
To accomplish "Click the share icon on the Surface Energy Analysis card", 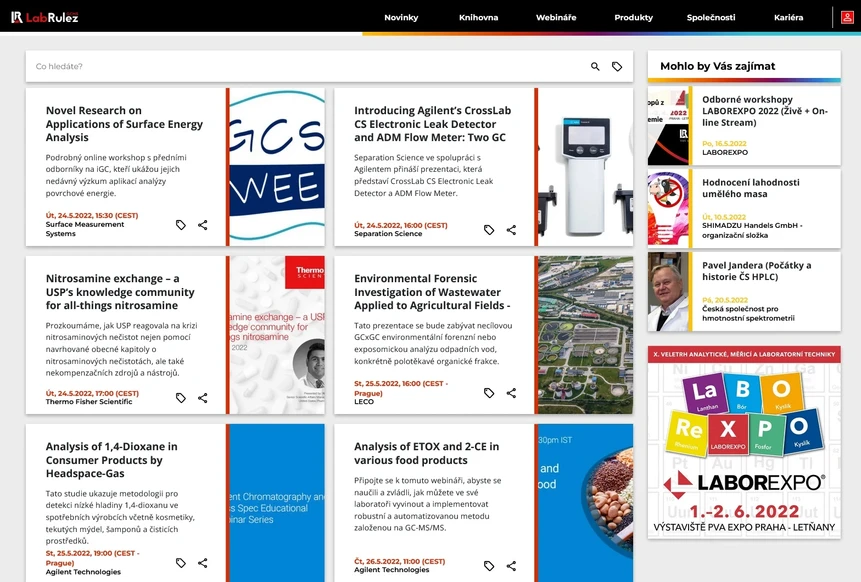I will tap(203, 225).
